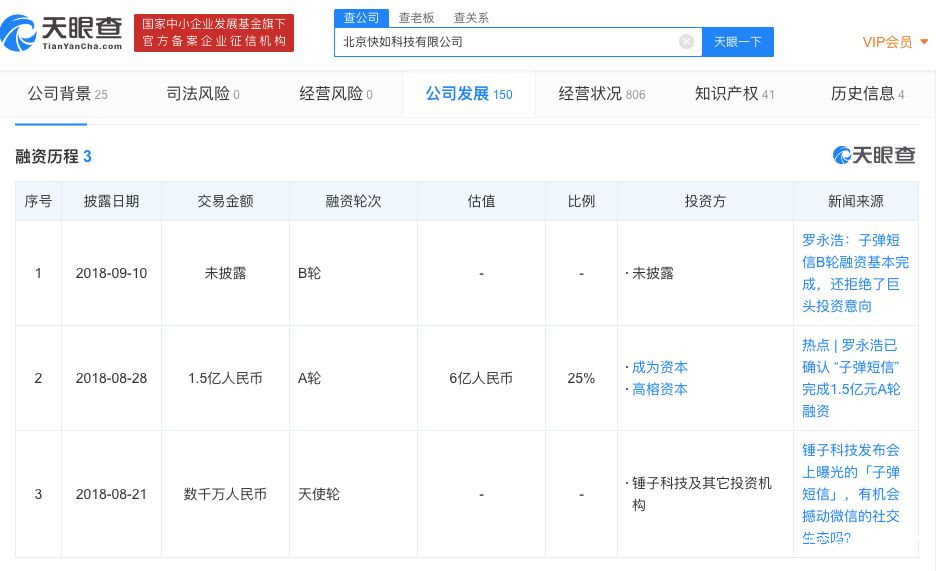Open the 知识产权 tab

click(734, 94)
